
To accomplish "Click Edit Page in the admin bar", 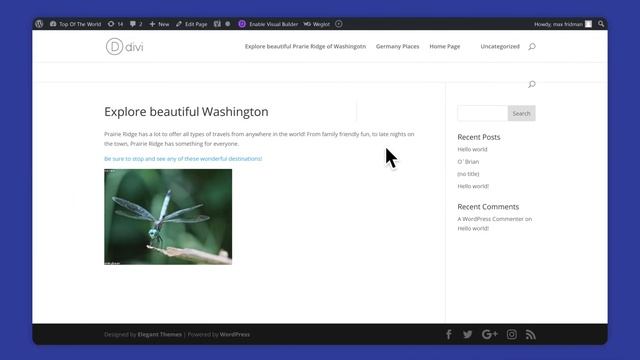I will tap(192, 24).
